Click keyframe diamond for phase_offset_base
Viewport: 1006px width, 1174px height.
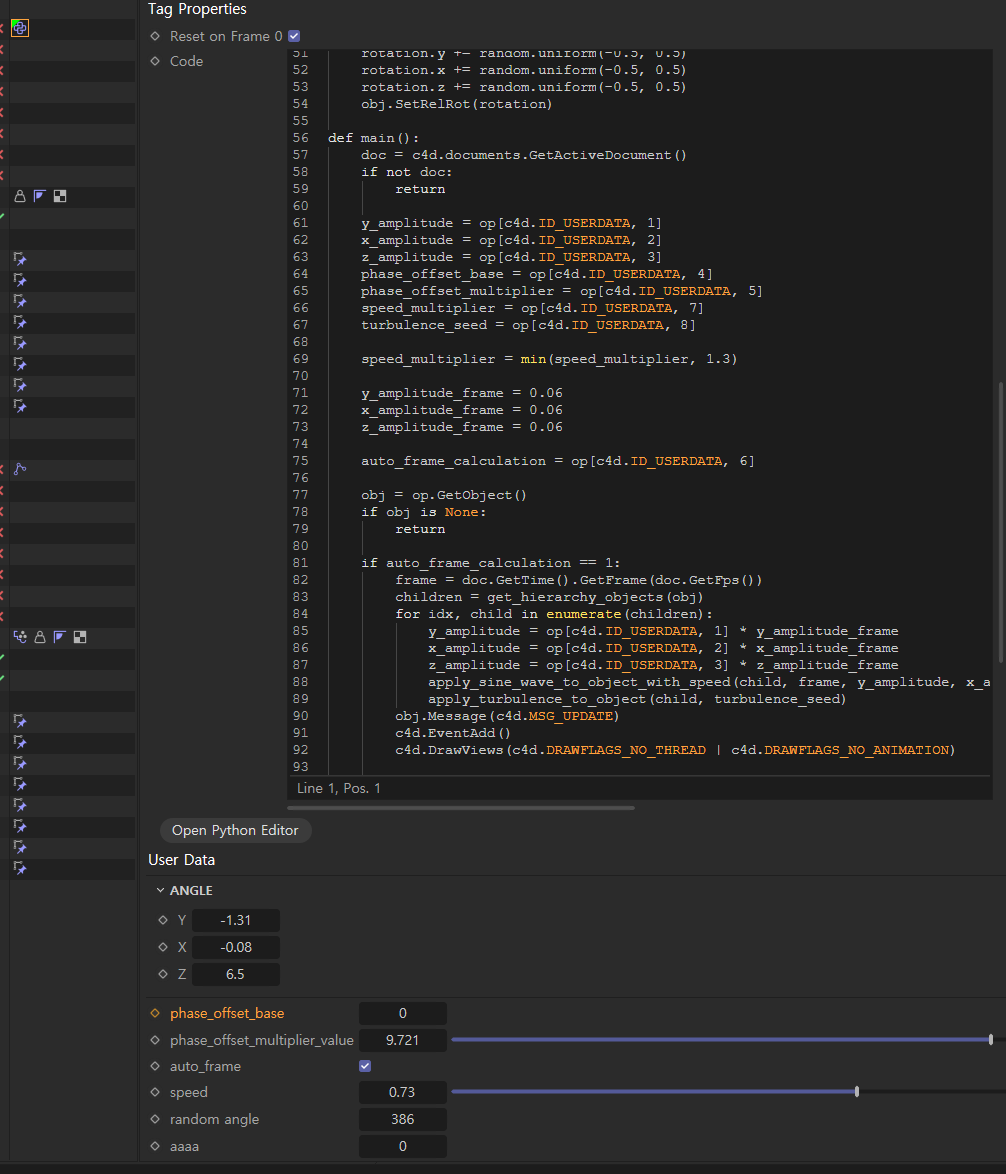[155, 1013]
